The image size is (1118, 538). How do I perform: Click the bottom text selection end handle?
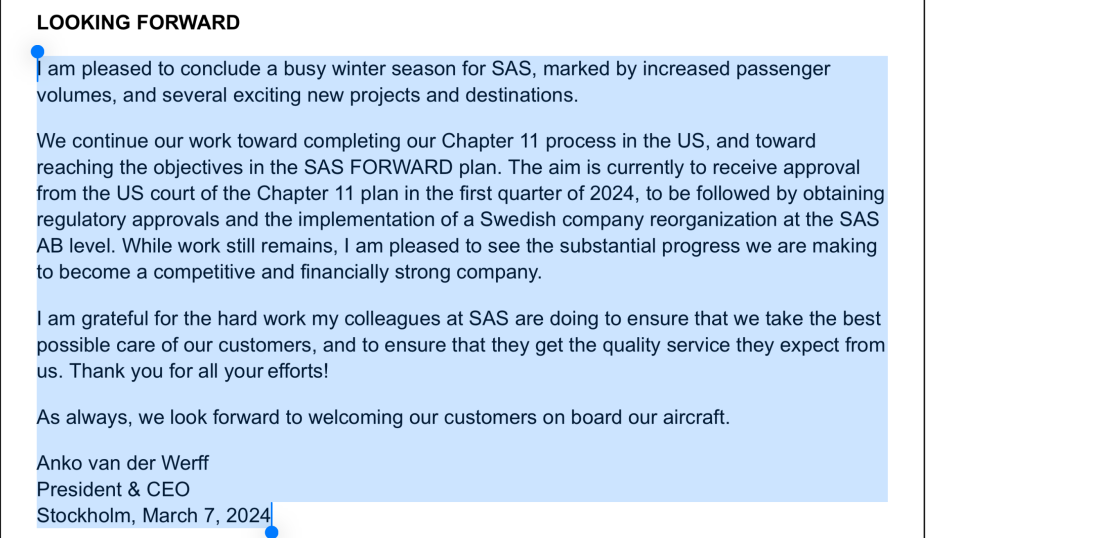click(x=271, y=532)
